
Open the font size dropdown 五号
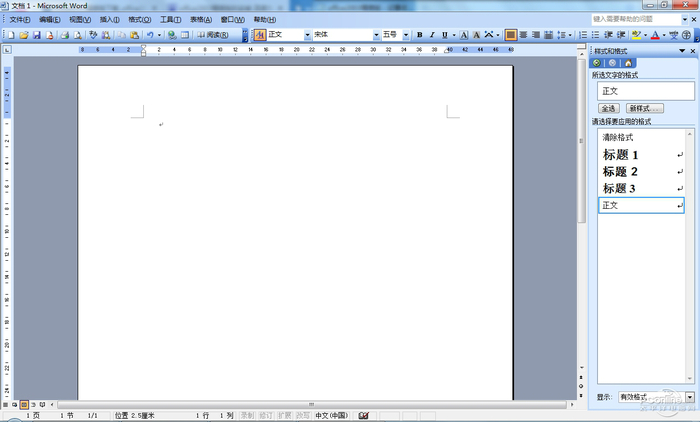[406, 35]
